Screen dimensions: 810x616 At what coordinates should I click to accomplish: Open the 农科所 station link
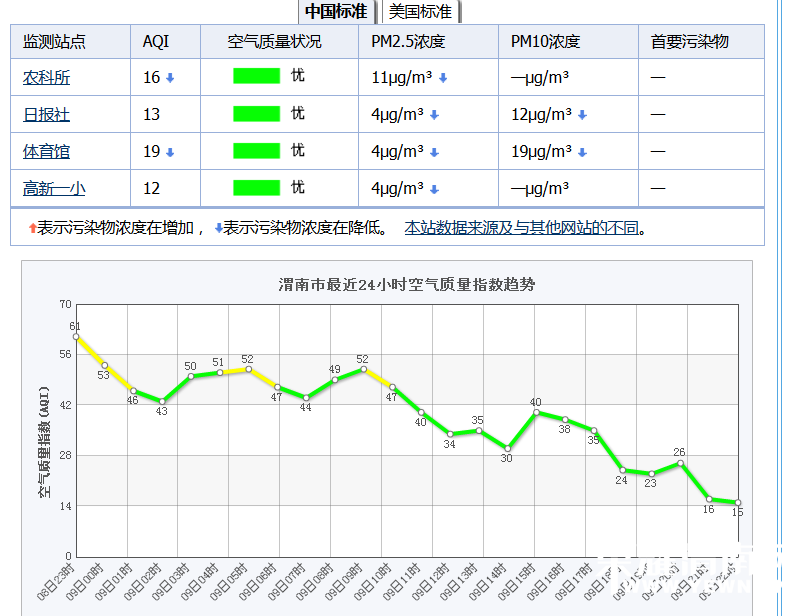46,78
